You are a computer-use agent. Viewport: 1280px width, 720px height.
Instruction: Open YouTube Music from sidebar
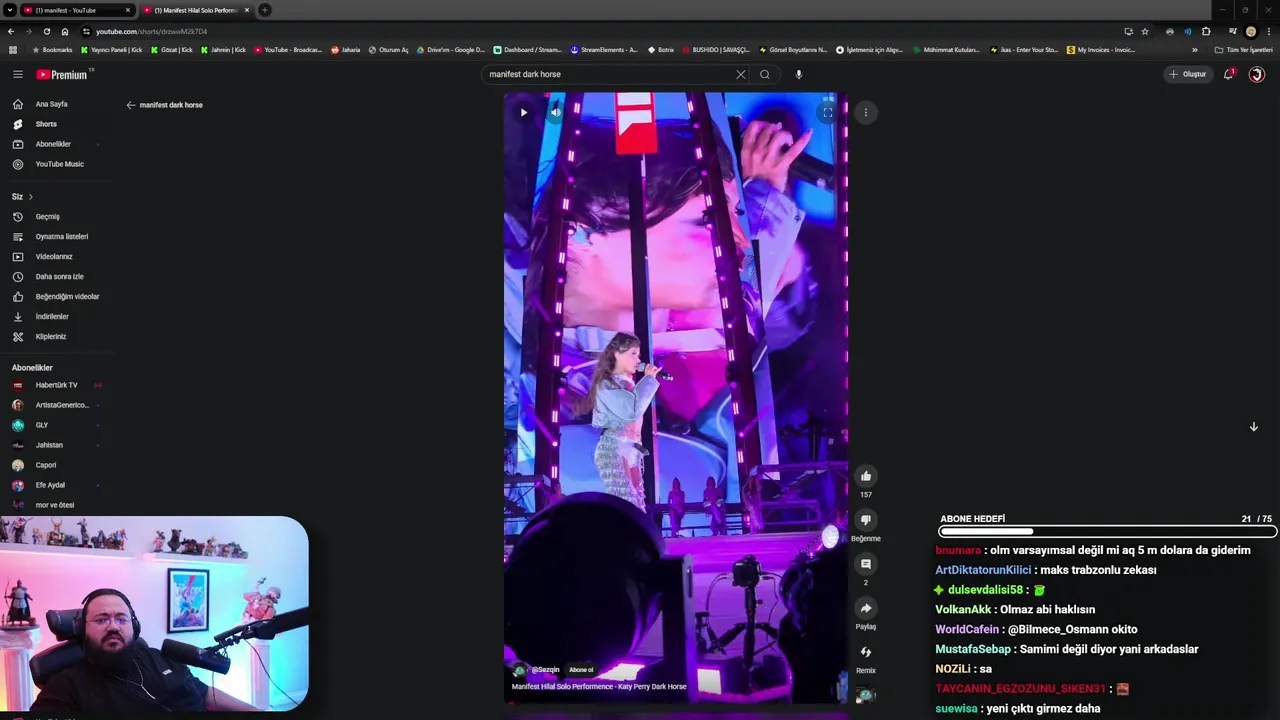pyautogui.click(x=59, y=164)
